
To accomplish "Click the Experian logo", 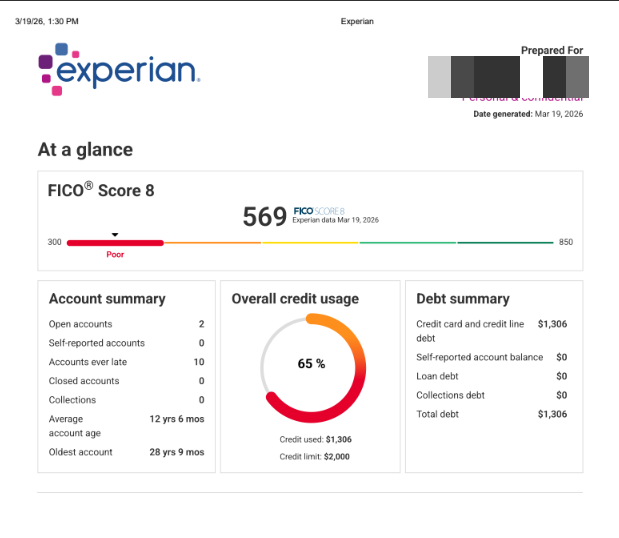I will pos(119,69).
